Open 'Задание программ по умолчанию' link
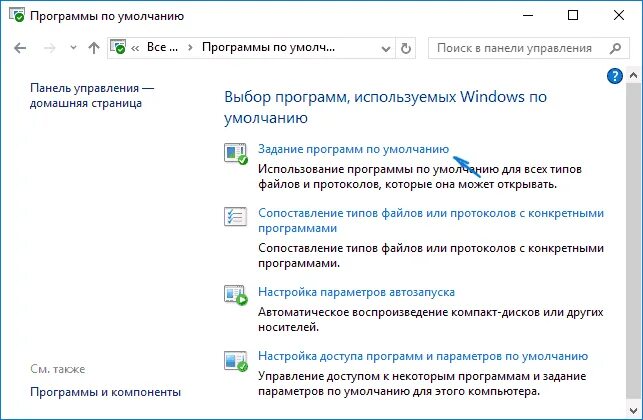Viewport: 643px width, 420px height. [x=353, y=149]
